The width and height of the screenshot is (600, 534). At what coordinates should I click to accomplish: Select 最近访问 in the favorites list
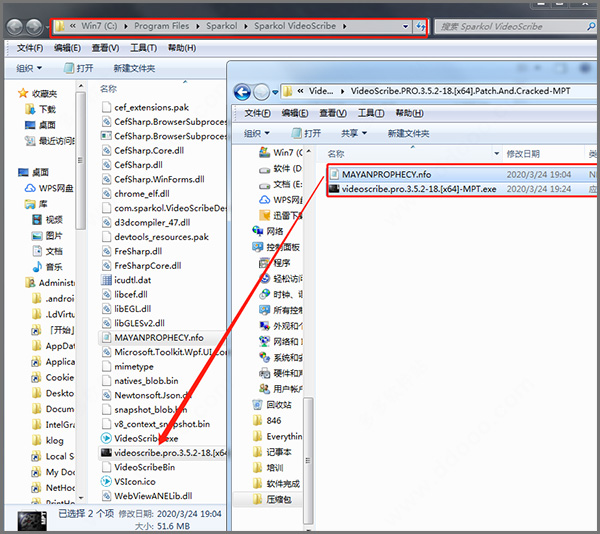50,141
